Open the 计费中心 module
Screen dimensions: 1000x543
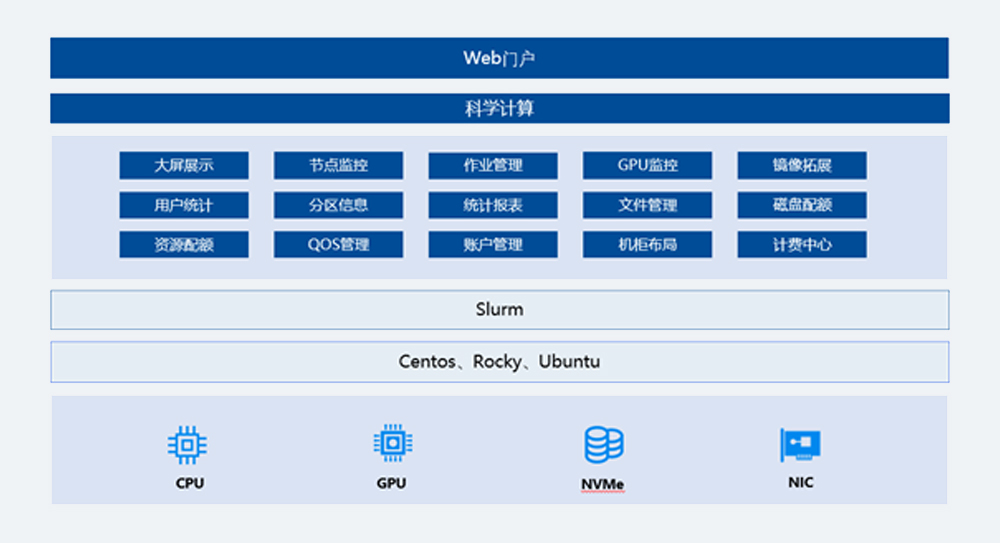pos(802,244)
